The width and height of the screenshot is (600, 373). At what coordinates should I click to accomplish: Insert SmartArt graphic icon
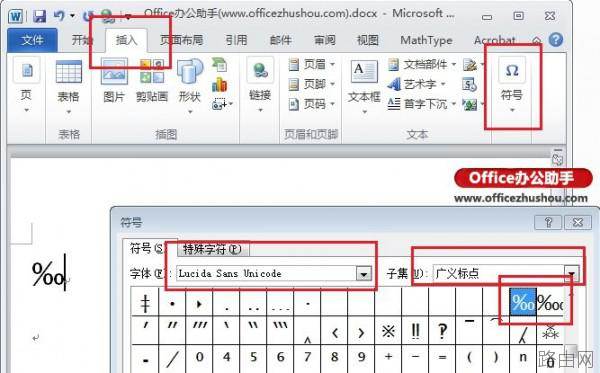[220, 64]
